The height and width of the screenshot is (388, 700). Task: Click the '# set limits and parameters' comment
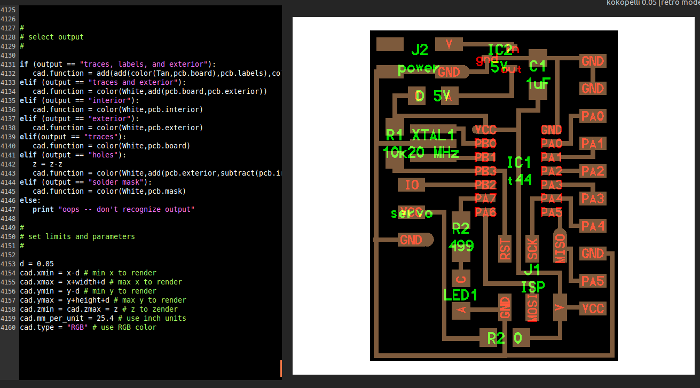point(77,237)
